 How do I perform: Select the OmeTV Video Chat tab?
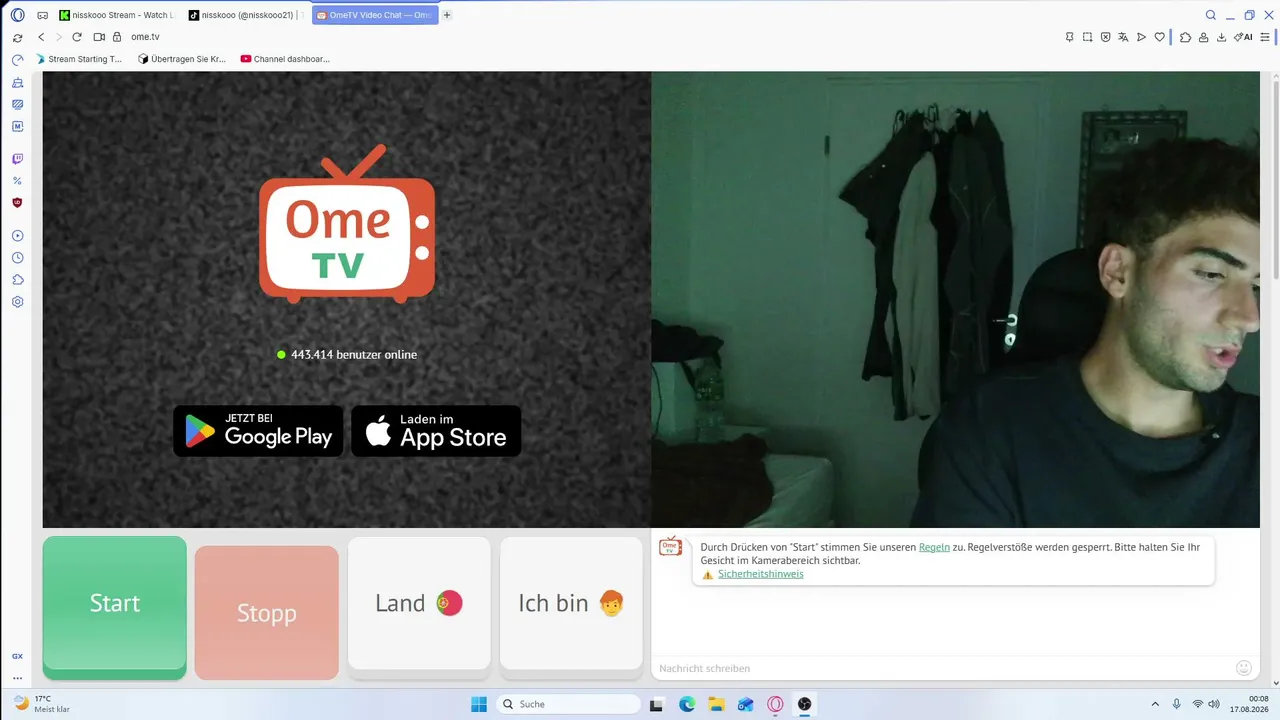tap(374, 15)
